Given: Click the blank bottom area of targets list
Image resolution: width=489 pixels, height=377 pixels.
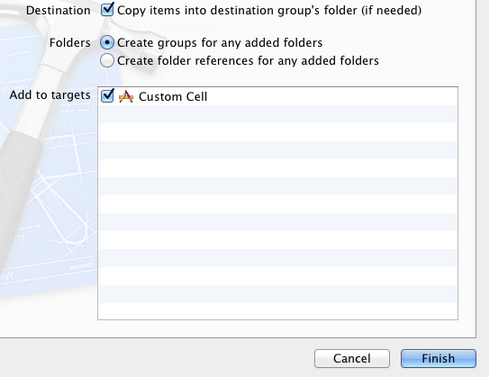Looking at the screenshot, I should click(278, 311).
